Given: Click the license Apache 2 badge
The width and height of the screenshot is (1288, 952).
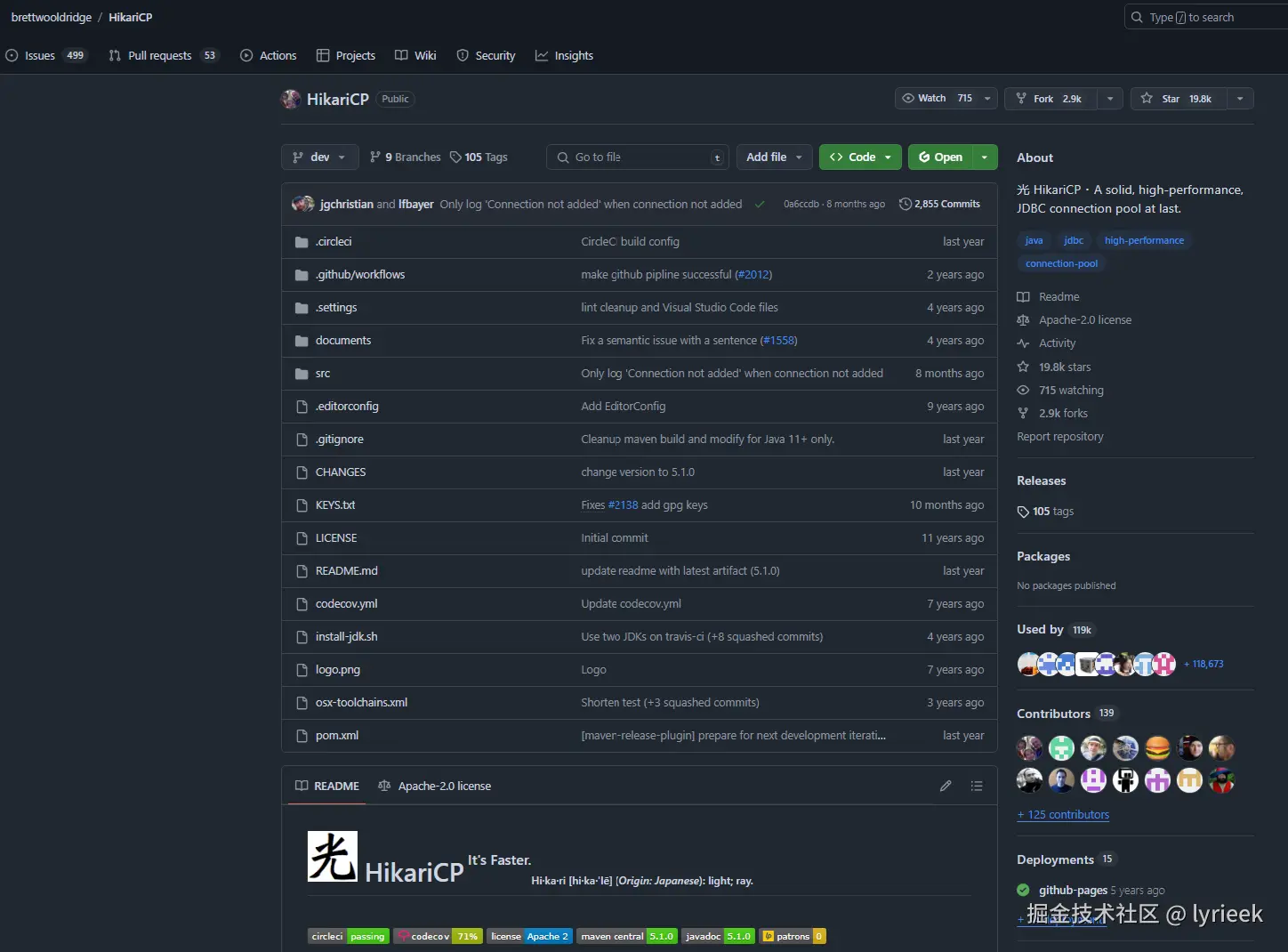Looking at the screenshot, I should (529, 936).
